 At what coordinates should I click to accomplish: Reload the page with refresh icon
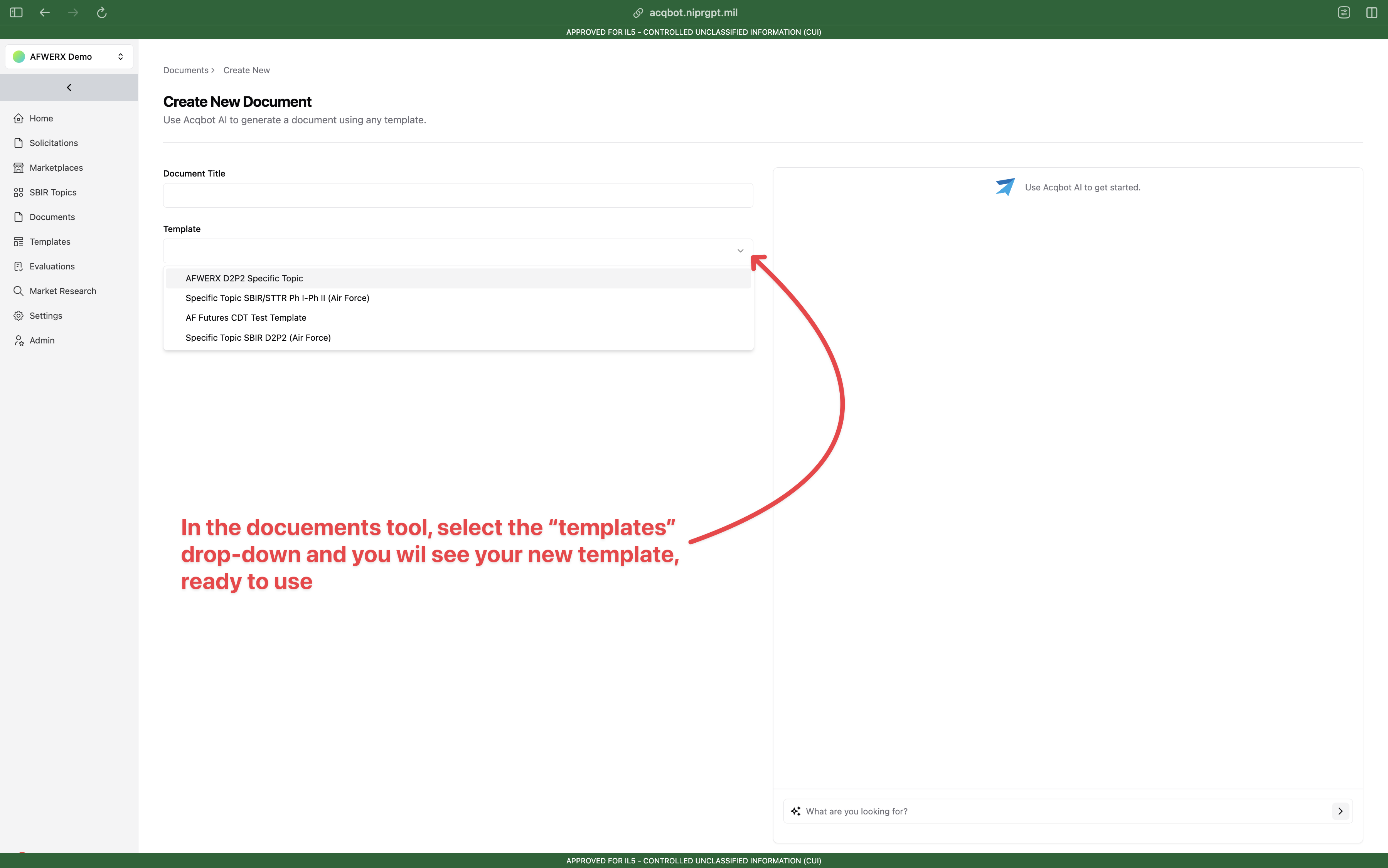pos(102,13)
